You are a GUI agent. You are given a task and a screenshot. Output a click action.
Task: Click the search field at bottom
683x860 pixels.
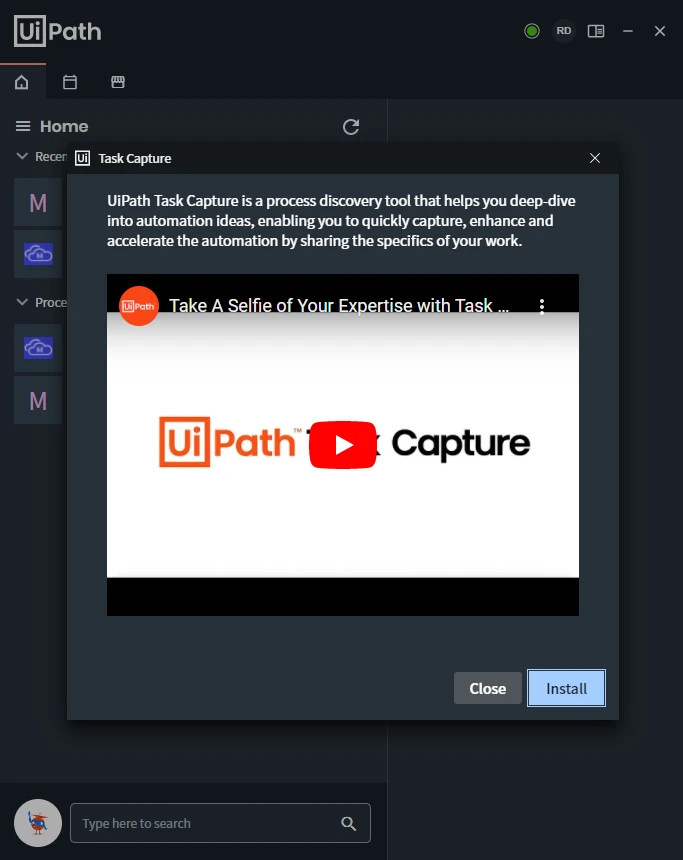[220, 823]
